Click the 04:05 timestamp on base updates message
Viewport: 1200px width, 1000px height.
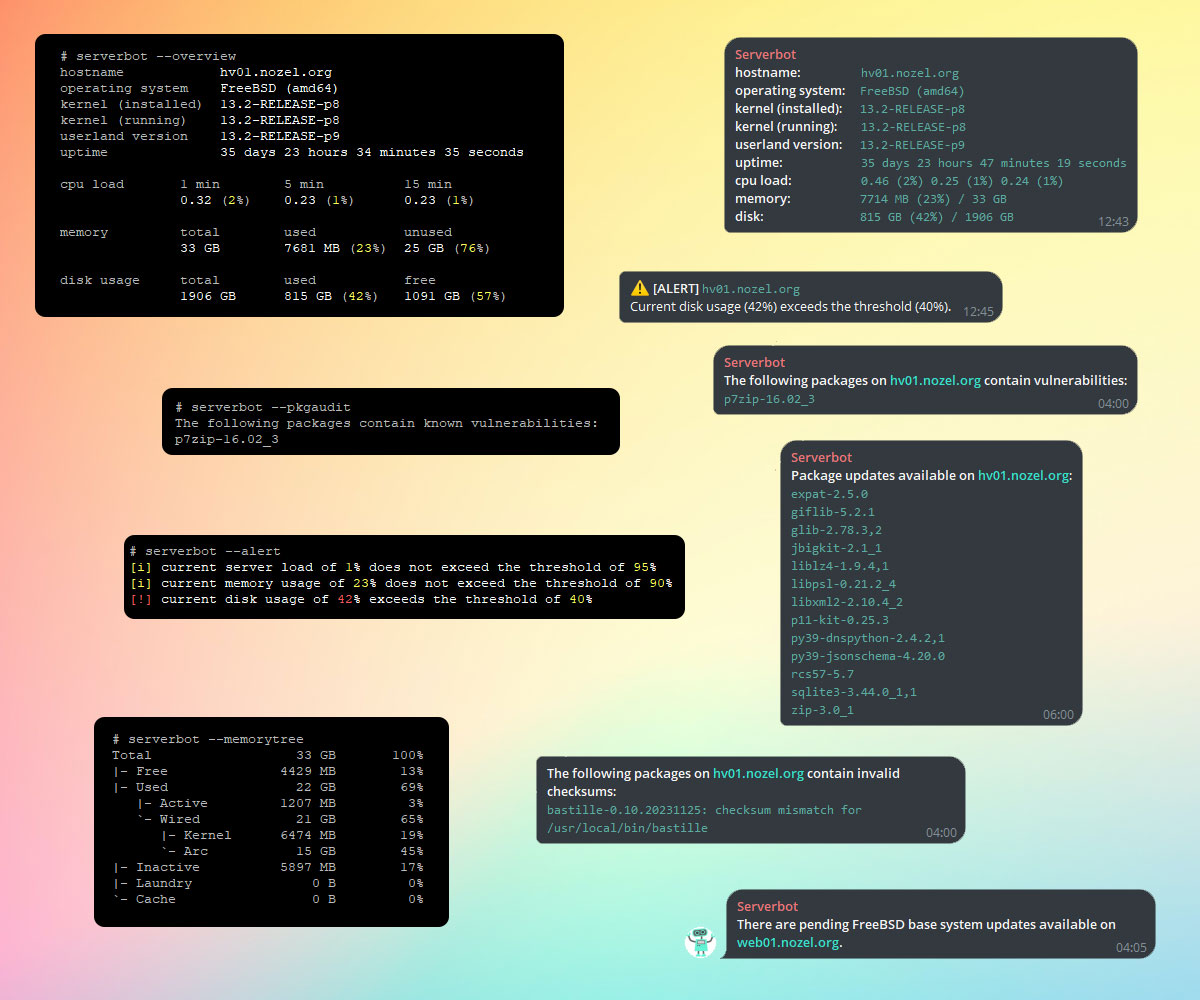tap(1131, 947)
